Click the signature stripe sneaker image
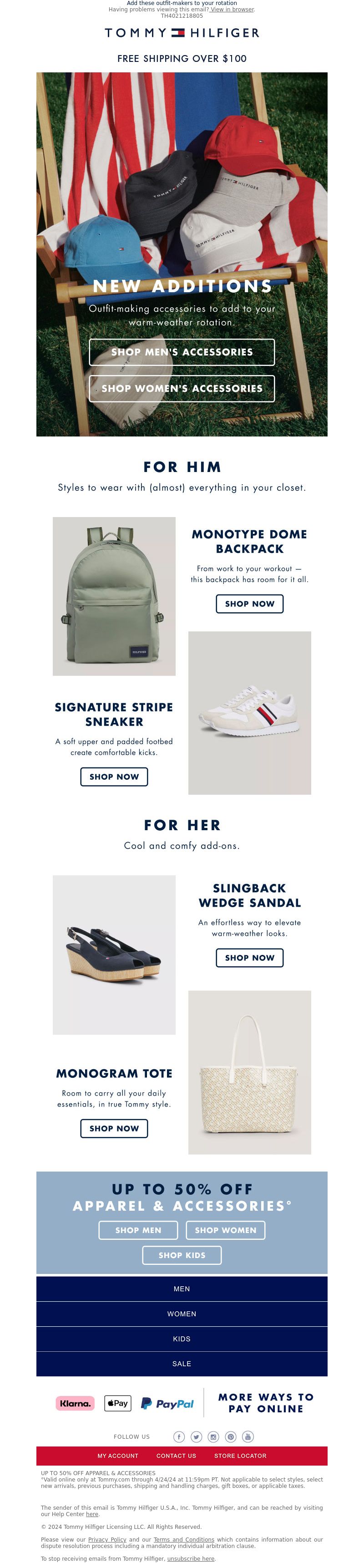Viewport: 364px width, 1568px height. [x=249, y=713]
